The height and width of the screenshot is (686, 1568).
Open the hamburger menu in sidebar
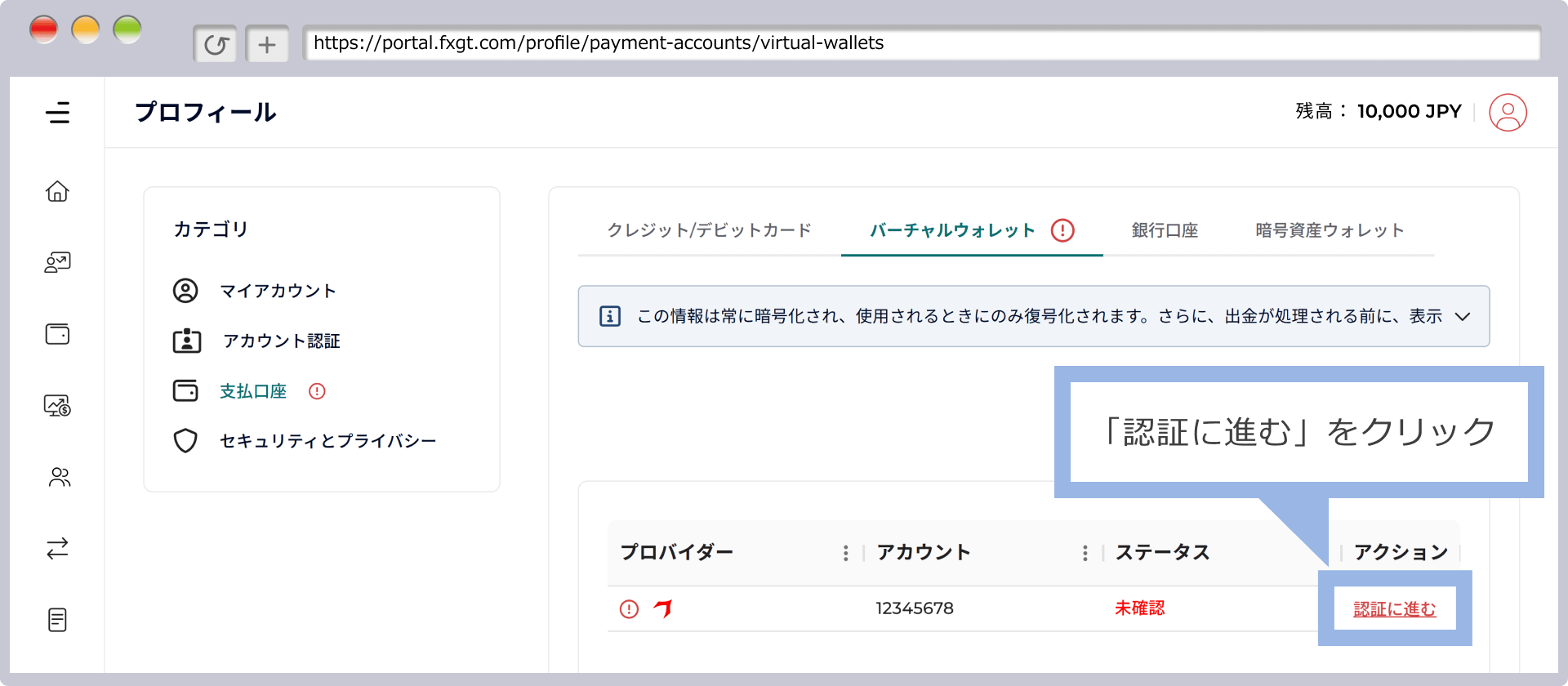pos(57,113)
